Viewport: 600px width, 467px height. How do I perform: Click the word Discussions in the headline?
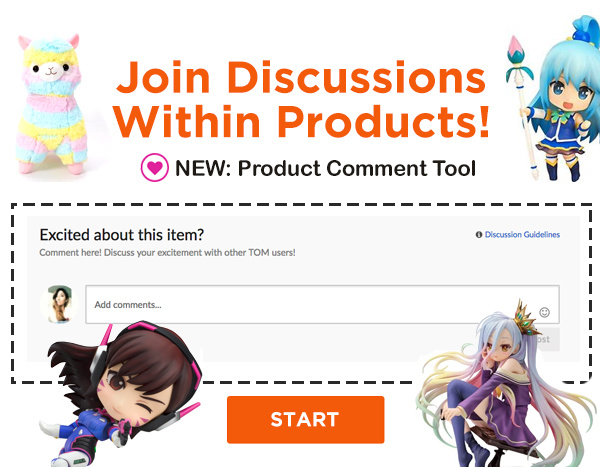tap(357, 78)
